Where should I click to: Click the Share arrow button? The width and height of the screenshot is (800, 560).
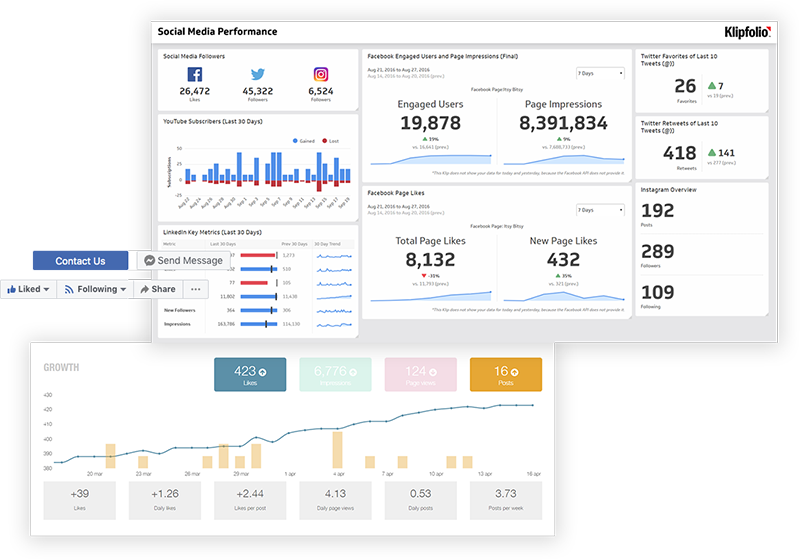[x=157, y=289]
